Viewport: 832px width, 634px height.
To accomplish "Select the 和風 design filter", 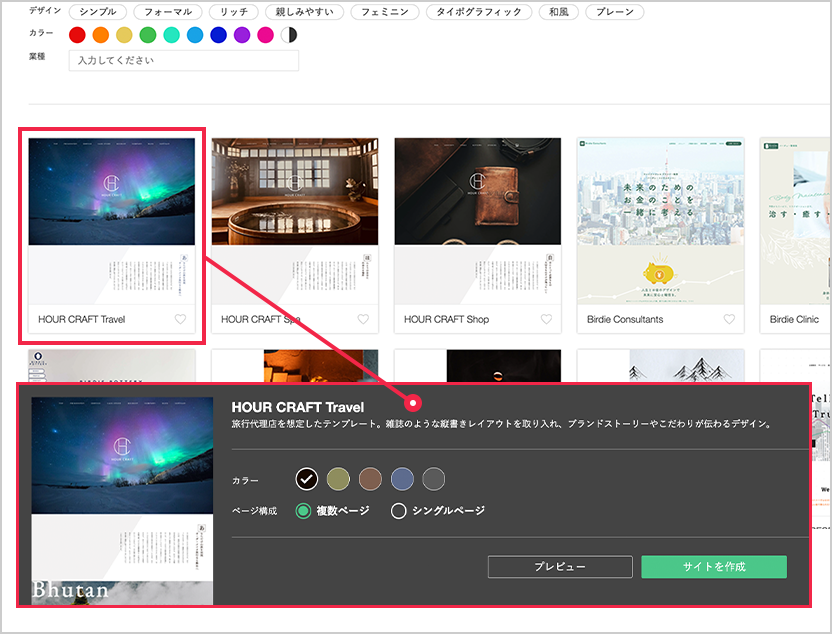I will (x=557, y=13).
